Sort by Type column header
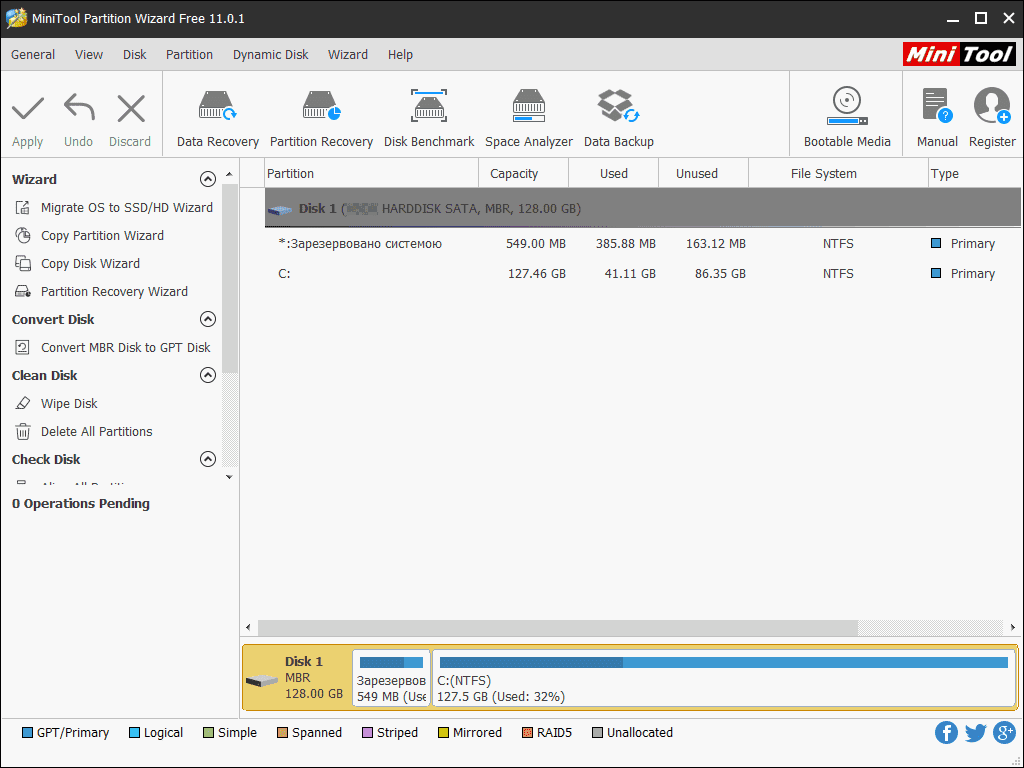The width and height of the screenshot is (1024, 768). pos(974,174)
